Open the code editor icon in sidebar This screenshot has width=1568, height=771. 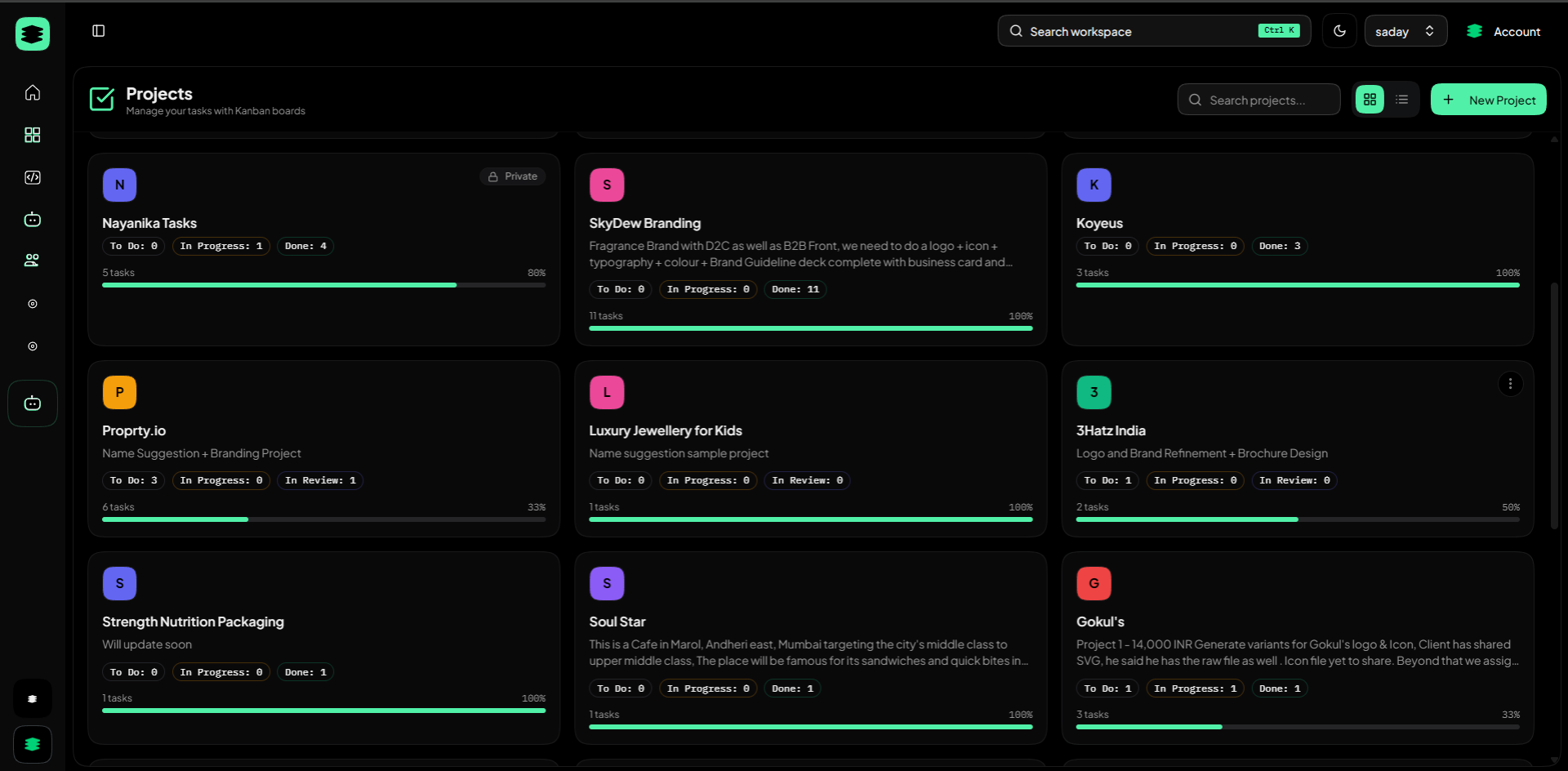click(x=33, y=177)
